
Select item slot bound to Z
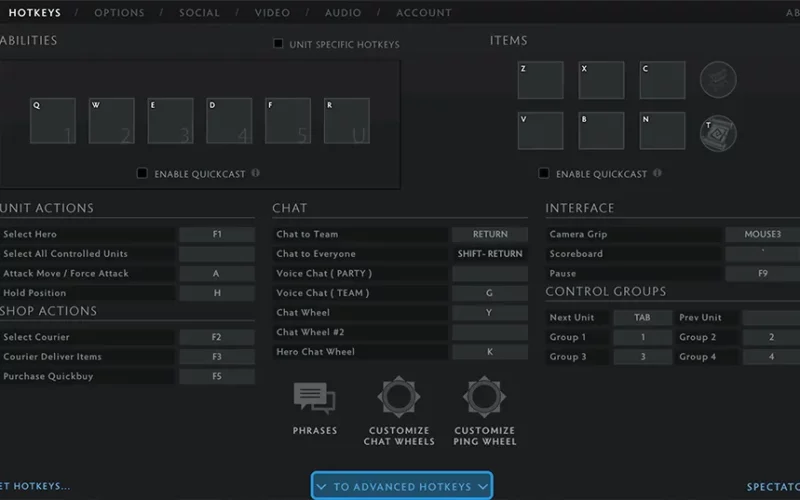(540, 80)
